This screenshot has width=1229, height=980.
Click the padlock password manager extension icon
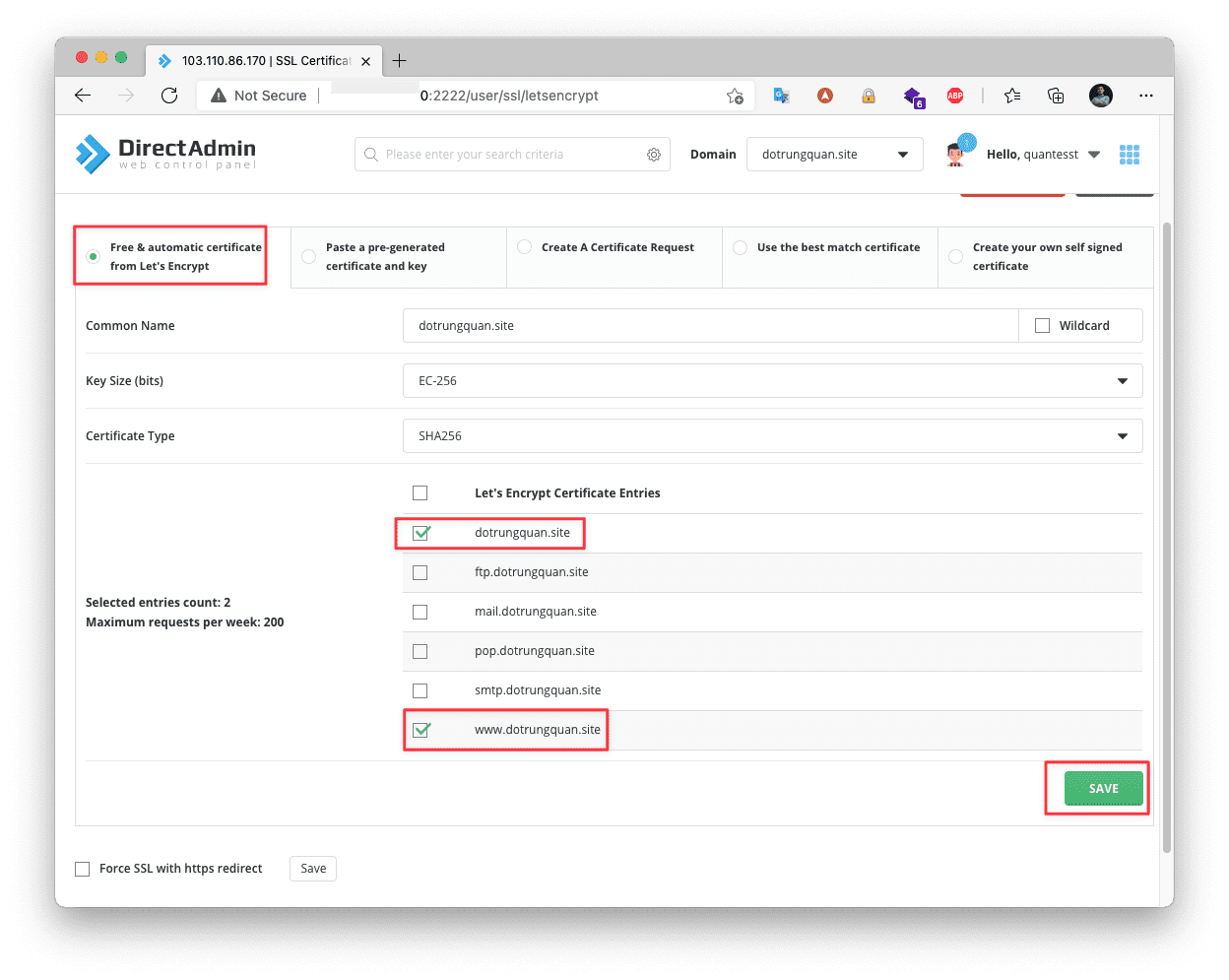868,96
